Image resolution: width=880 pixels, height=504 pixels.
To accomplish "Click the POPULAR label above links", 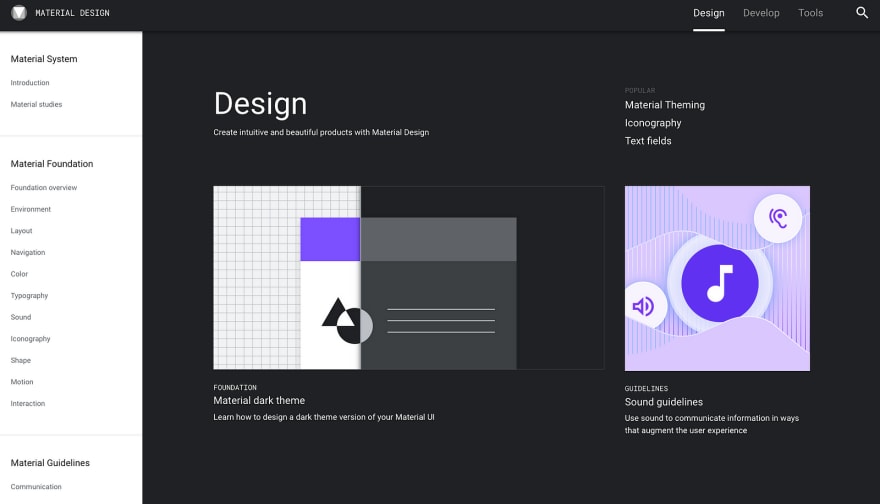I will click(640, 90).
